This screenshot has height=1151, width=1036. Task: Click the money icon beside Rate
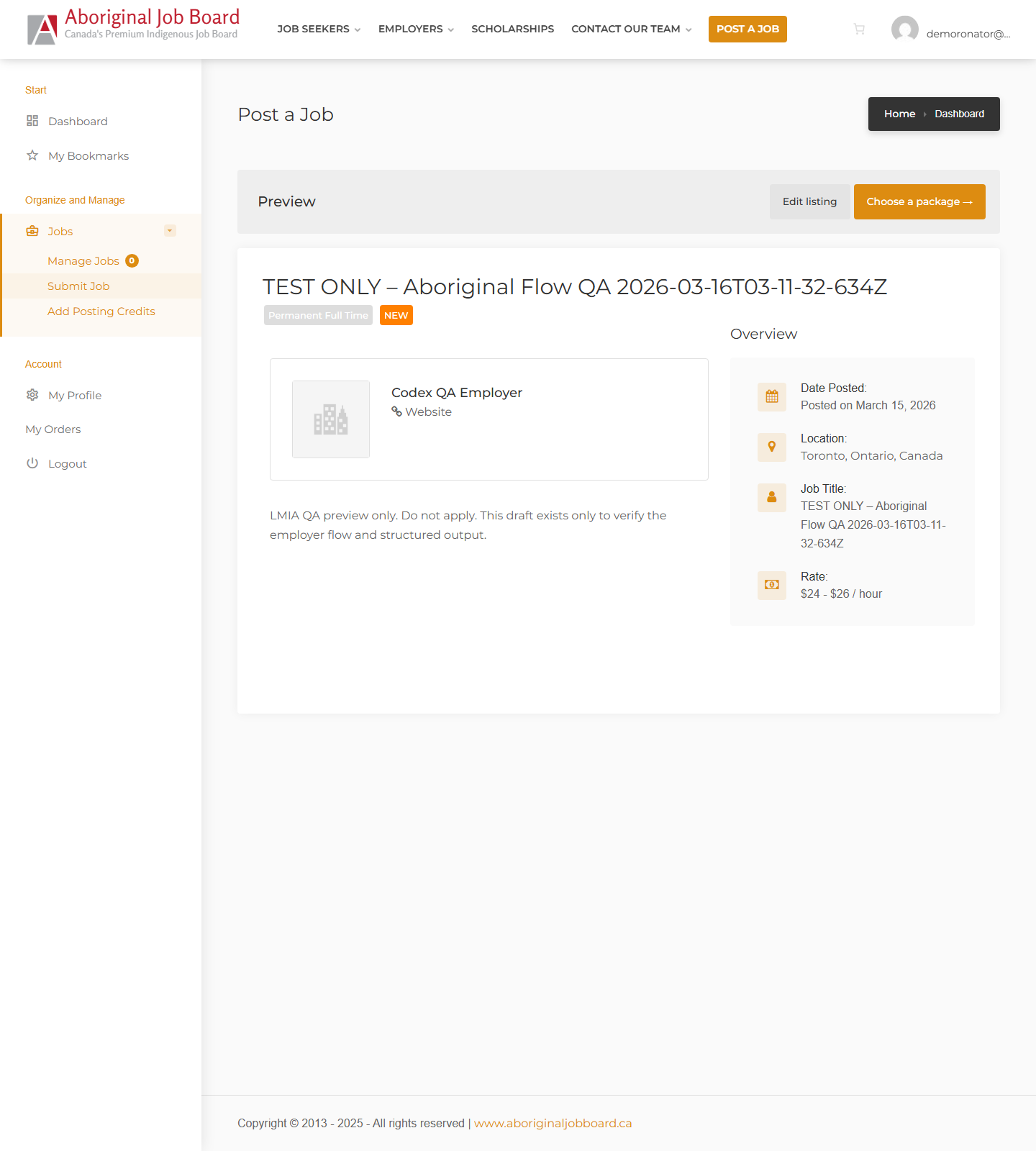click(771, 585)
